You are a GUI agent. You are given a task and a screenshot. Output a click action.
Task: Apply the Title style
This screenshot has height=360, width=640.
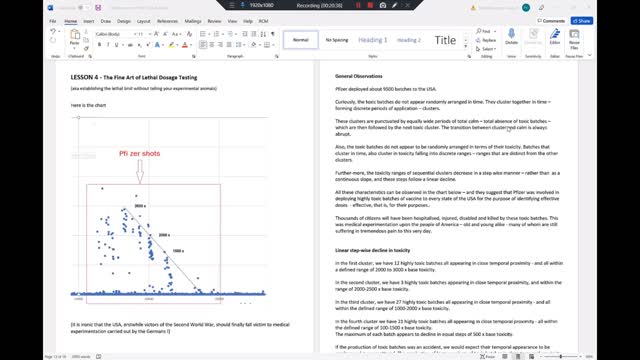[x=445, y=40]
